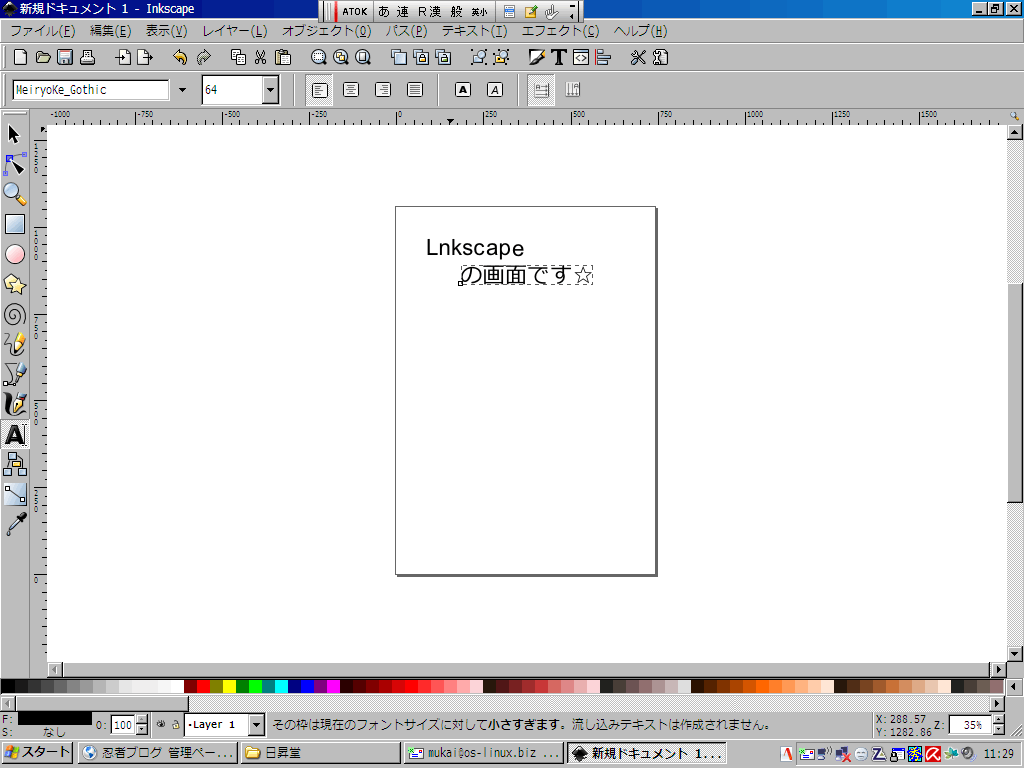Viewport: 1024px width, 768px height.
Task: Select the Pencil freehand tool
Action: (14, 344)
